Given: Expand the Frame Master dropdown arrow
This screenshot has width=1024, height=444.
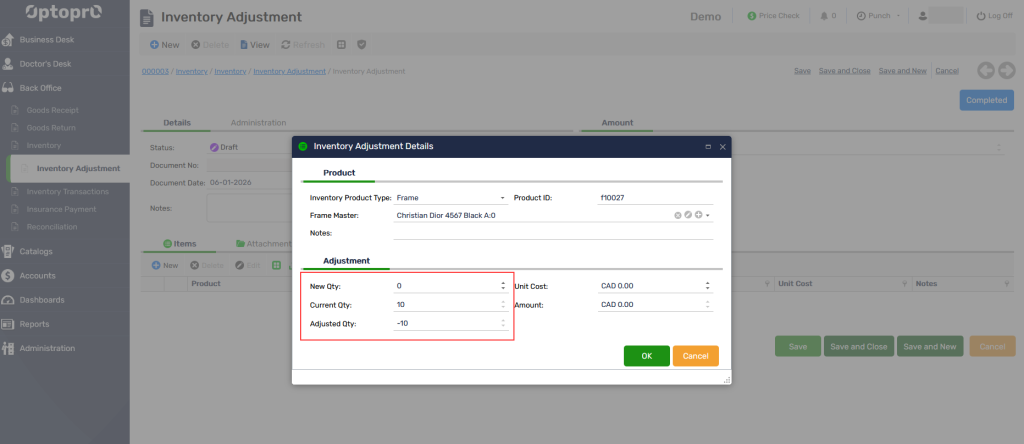Looking at the screenshot, I should tap(708, 215).
